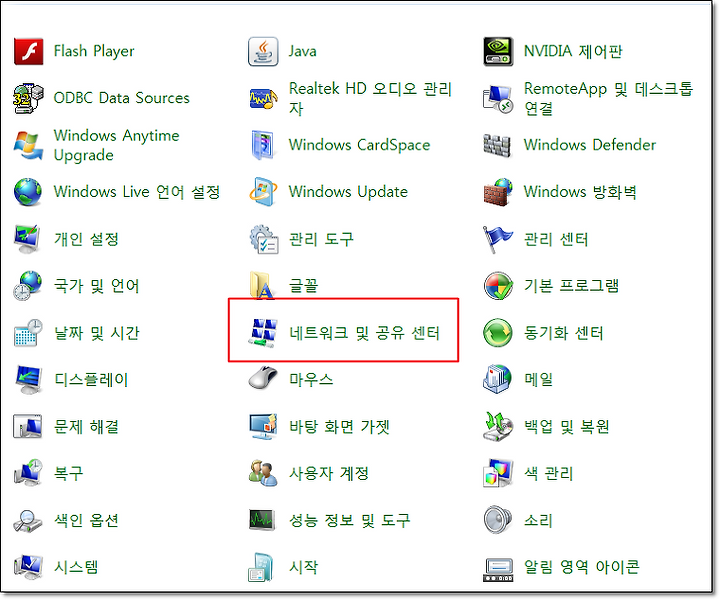Open the 소리 text link
720x600 pixels.
[538, 520]
